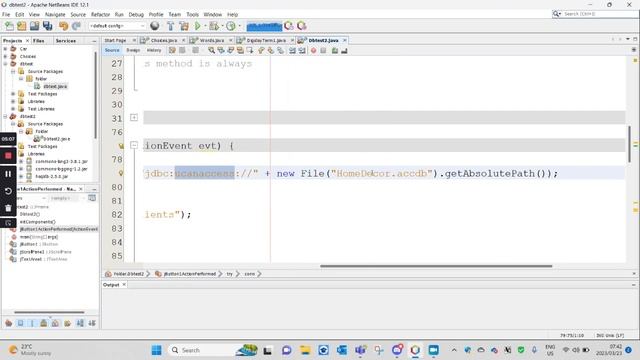Switch to the Services tab
This screenshot has width=640, height=360.
(x=66, y=41)
